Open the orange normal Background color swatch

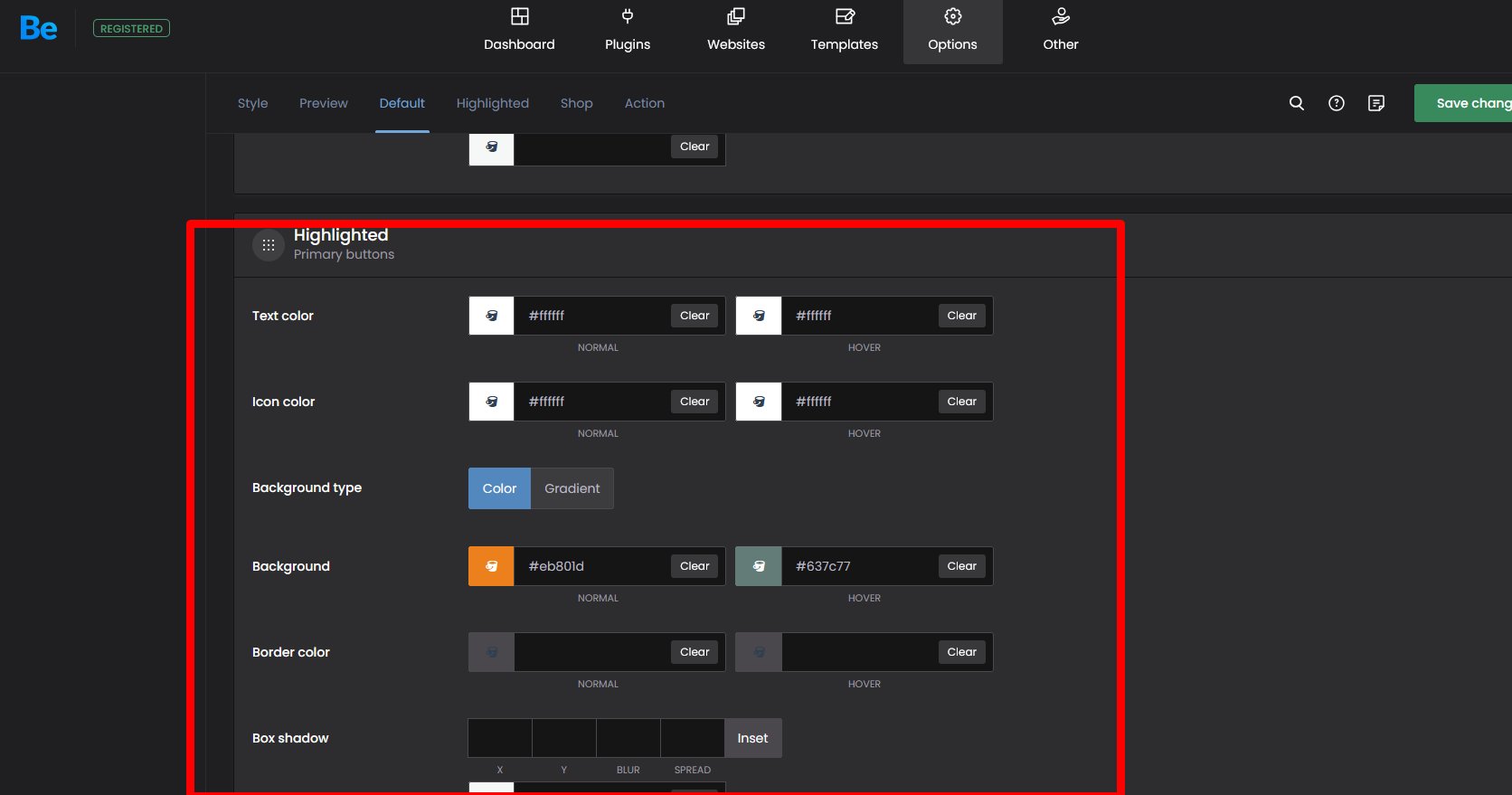click(491, 566)
